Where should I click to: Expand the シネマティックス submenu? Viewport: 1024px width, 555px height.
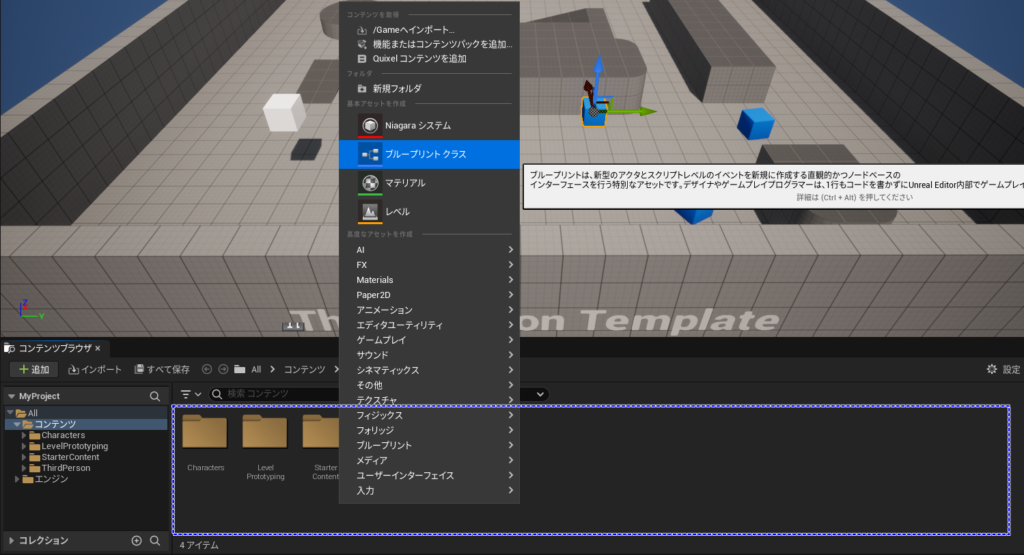pyautogui.click(x=429, y=370)
